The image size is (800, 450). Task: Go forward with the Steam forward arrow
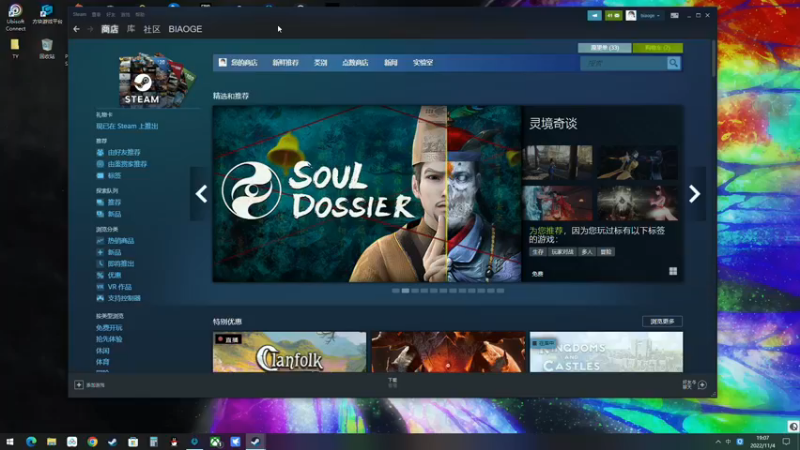point(90,29)
